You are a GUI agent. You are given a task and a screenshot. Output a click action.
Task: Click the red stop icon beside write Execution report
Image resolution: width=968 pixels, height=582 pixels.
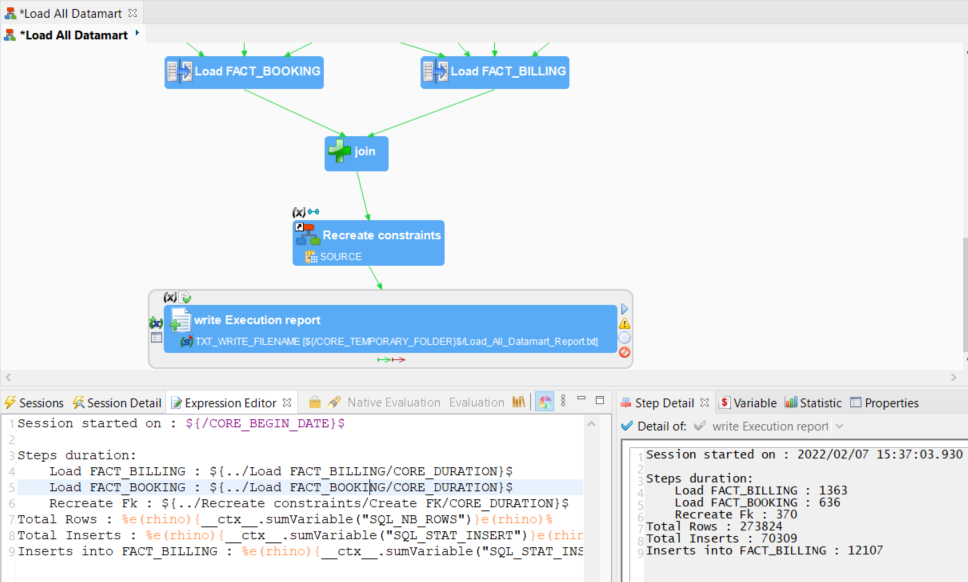pyautogui.click(x=625, y=352)
